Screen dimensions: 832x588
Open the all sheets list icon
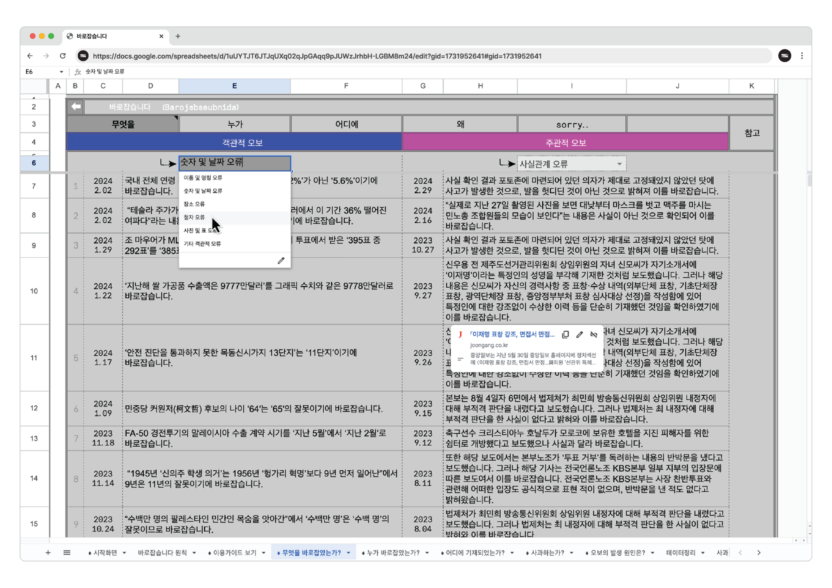[x=67, y=552]
